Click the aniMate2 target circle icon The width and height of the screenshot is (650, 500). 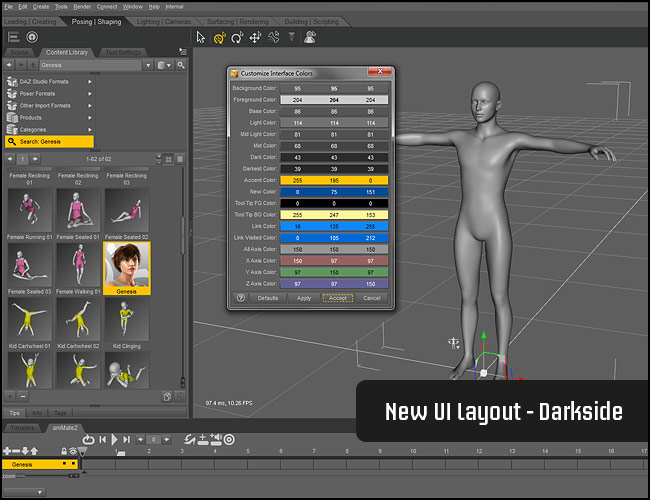click(229, 439)
